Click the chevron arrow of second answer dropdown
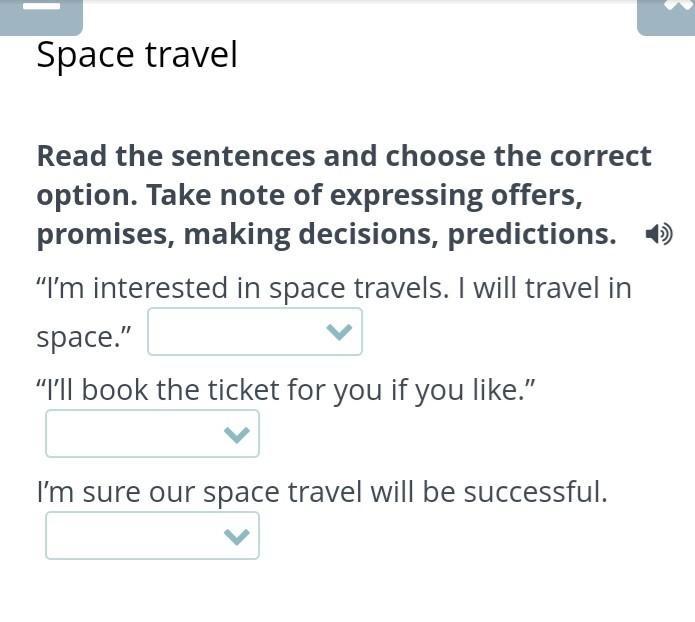The image size is (695, 622). [x=237, y=434]
